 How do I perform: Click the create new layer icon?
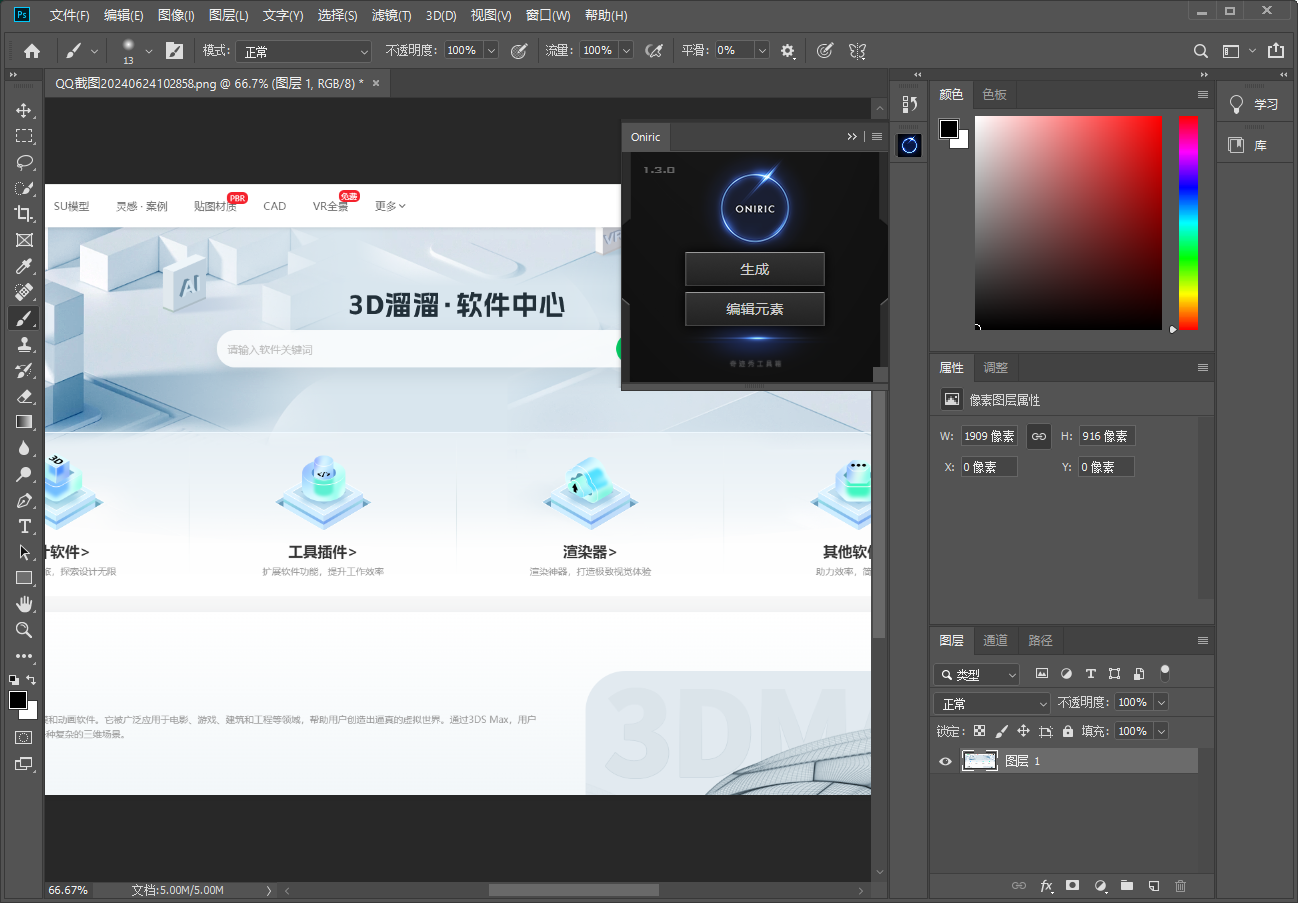[1153, 886]
